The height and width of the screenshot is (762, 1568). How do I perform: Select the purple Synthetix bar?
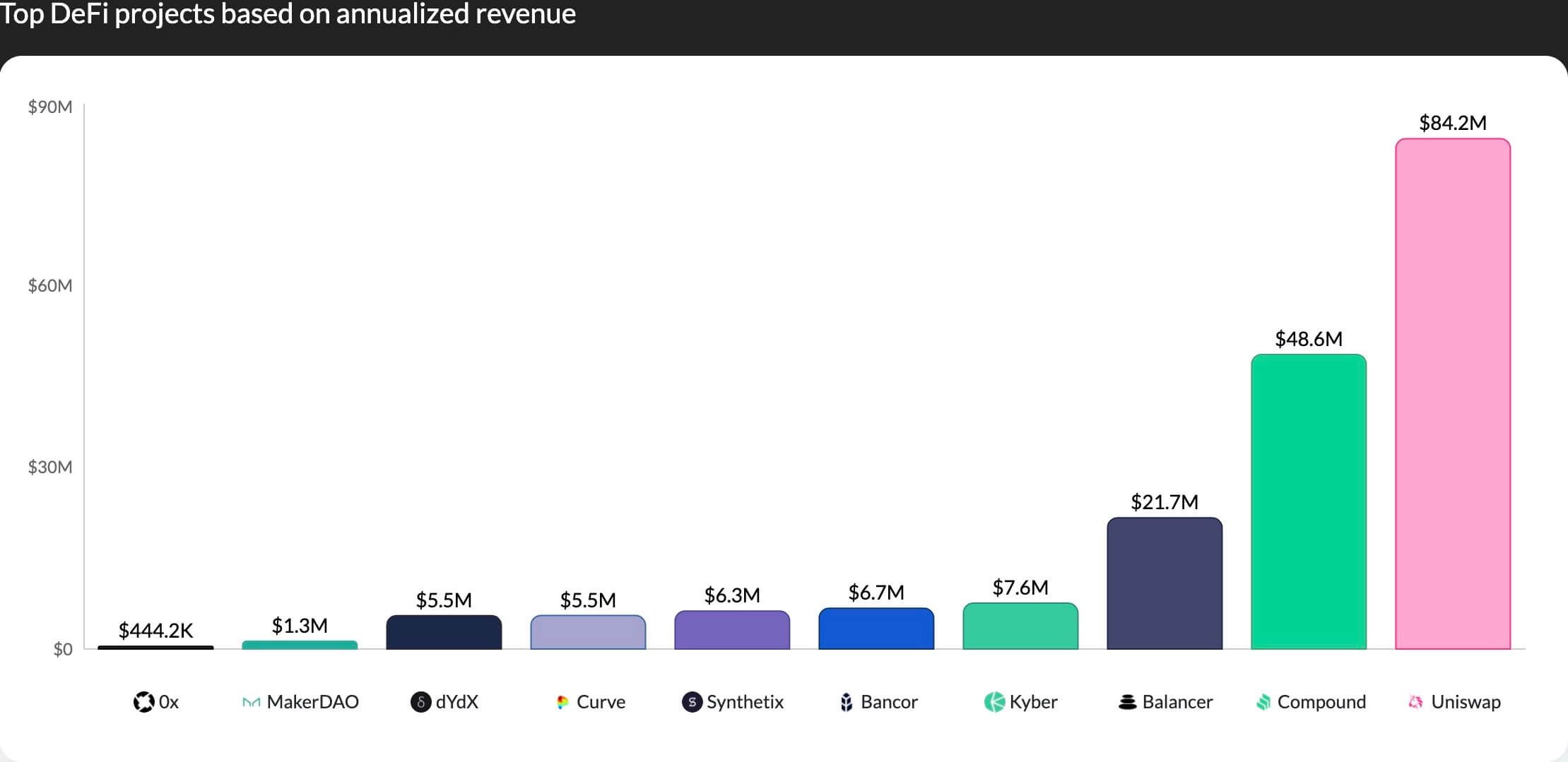[x=732, y=630]
